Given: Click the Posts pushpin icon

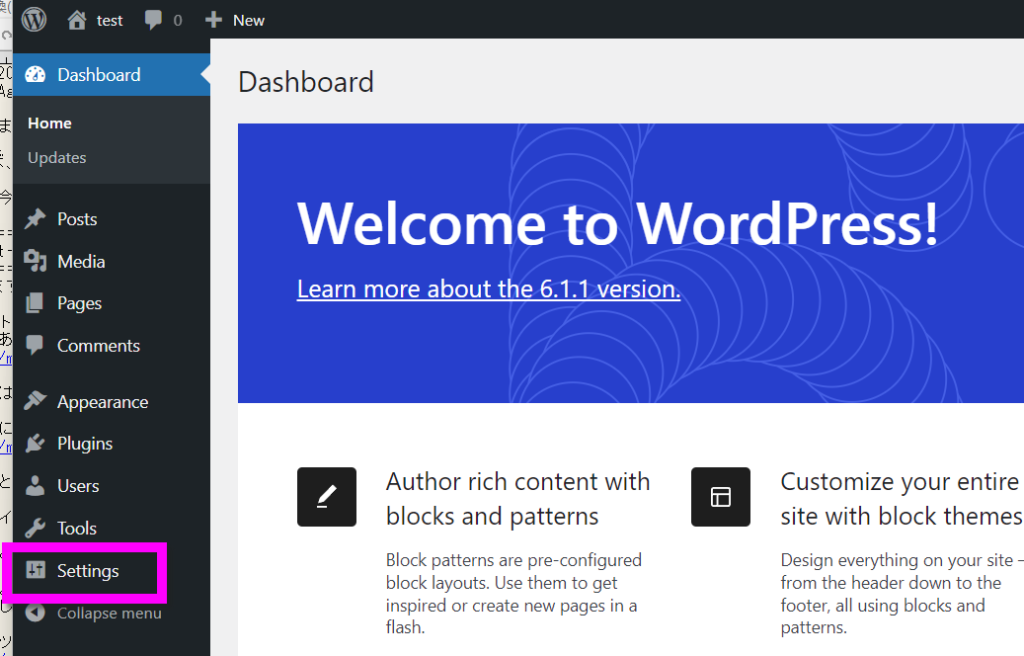Looking at the screenshot, I should (35, 219).
